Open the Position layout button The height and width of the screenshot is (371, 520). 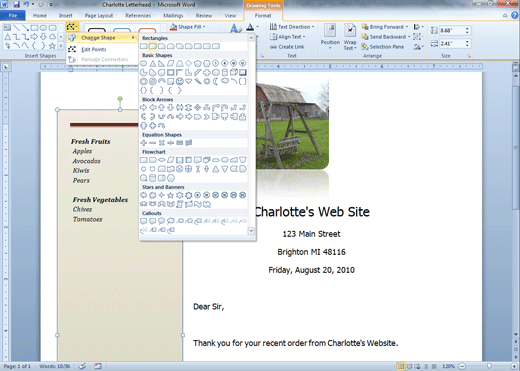330,37
